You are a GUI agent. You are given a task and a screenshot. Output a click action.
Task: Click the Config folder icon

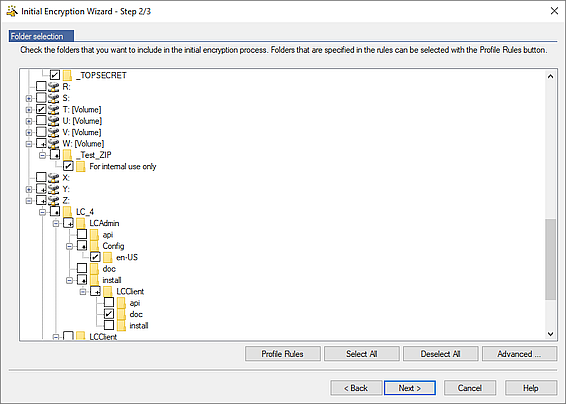(94, 246)
